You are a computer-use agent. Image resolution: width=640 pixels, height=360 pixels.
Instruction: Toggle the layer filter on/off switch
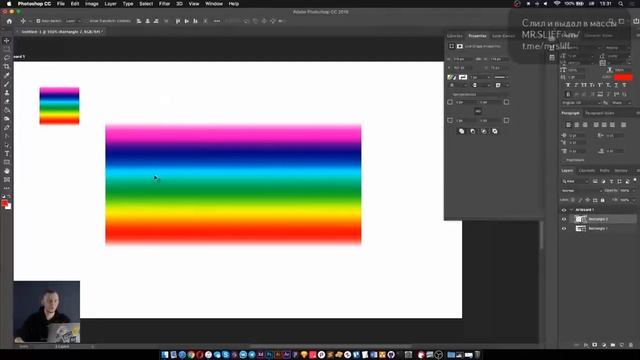[x=635, y=180]
